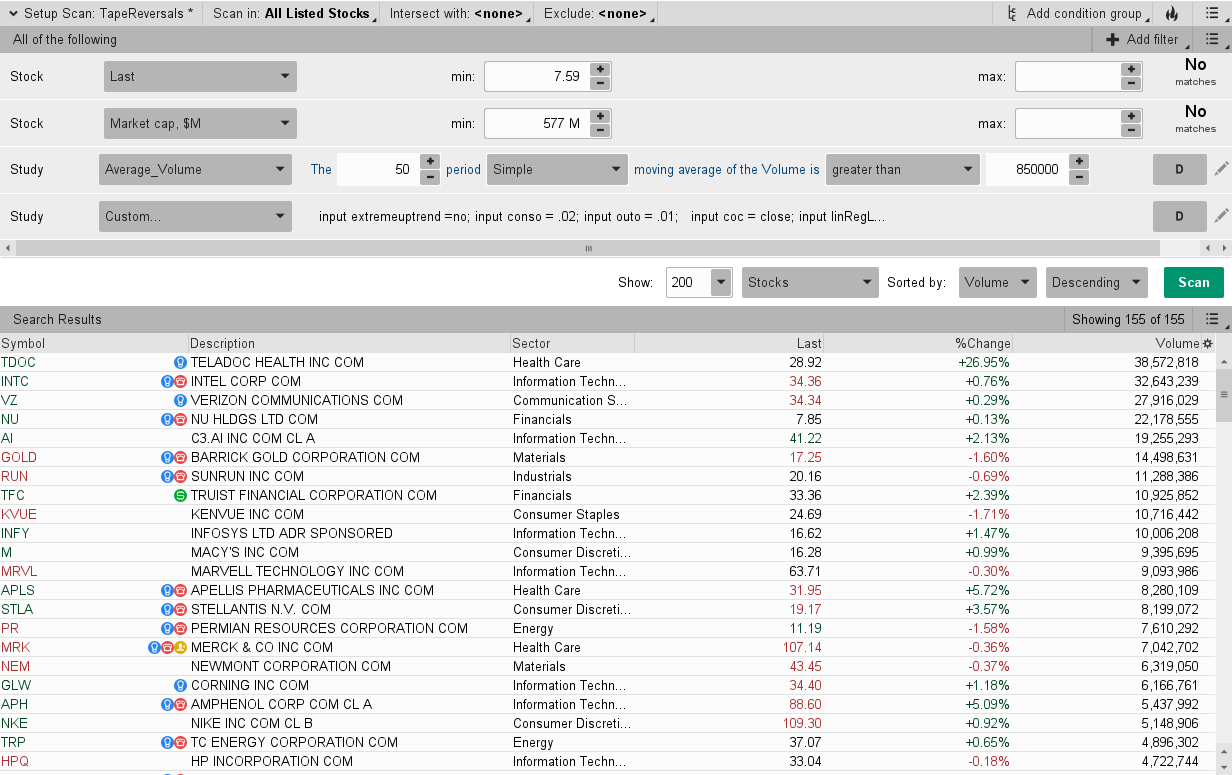Click the horizontal scrollbar thumb under filters
Screen dimensions: 1232x775
[588, 248]
